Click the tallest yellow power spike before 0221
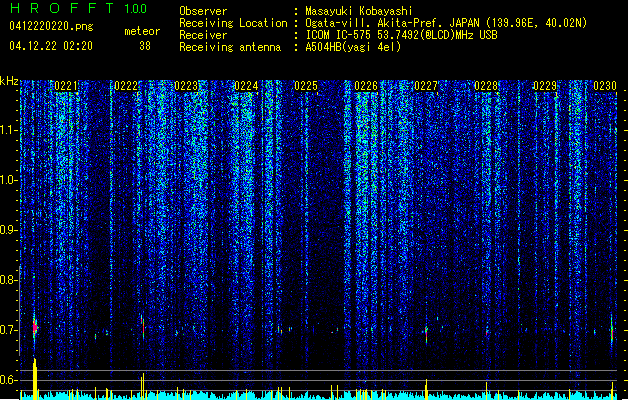This screenshot has height=400, width=629. click(x=35, y=378)
